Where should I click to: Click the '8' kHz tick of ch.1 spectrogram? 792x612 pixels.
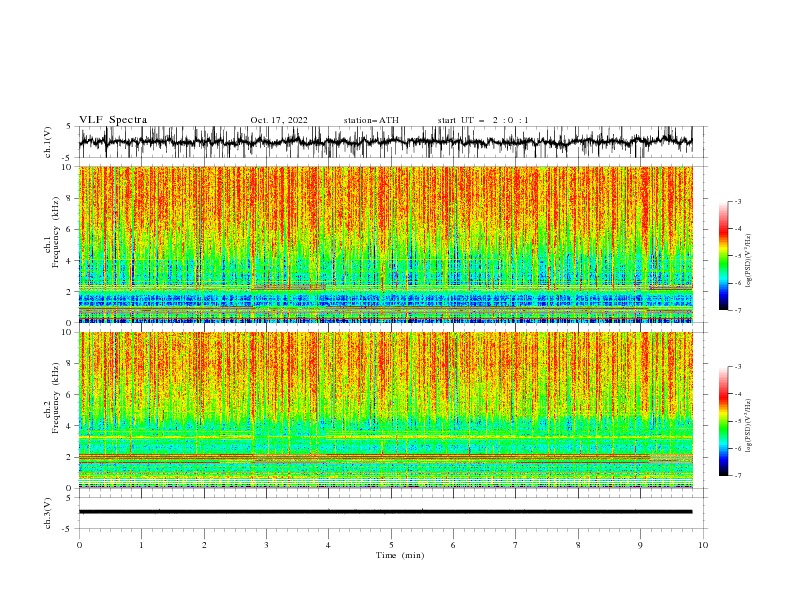[x=71, y=198]
